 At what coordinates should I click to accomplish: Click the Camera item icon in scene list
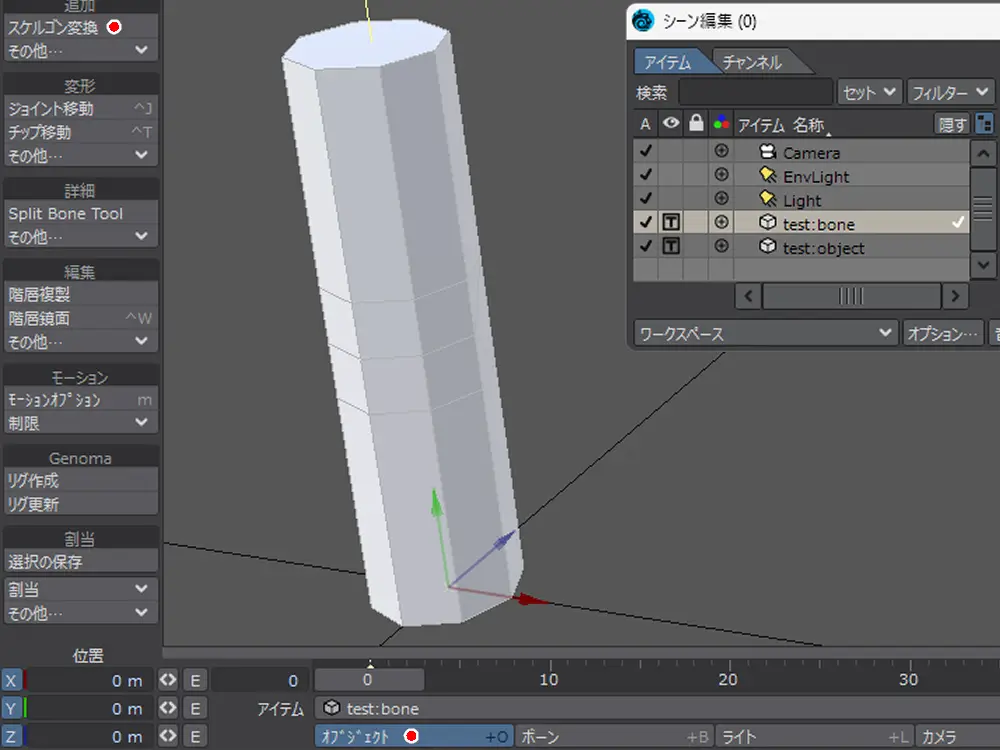pos(768,152)
